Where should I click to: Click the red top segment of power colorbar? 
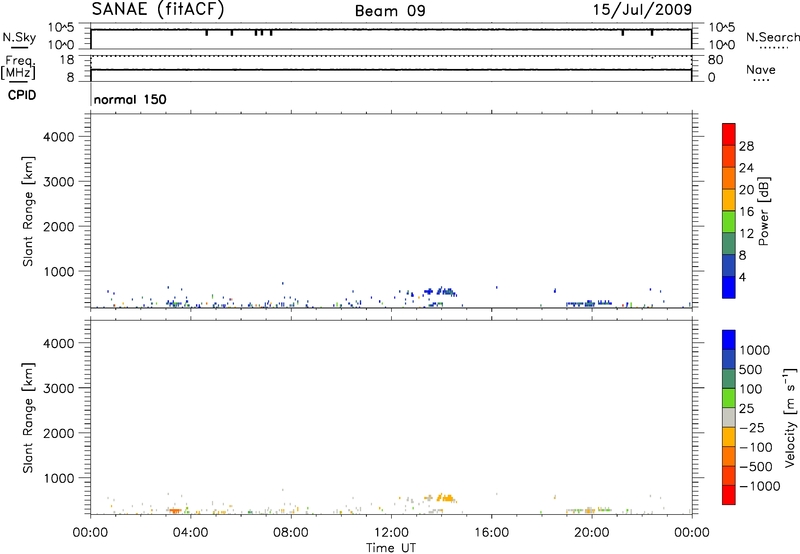point(729,134)
